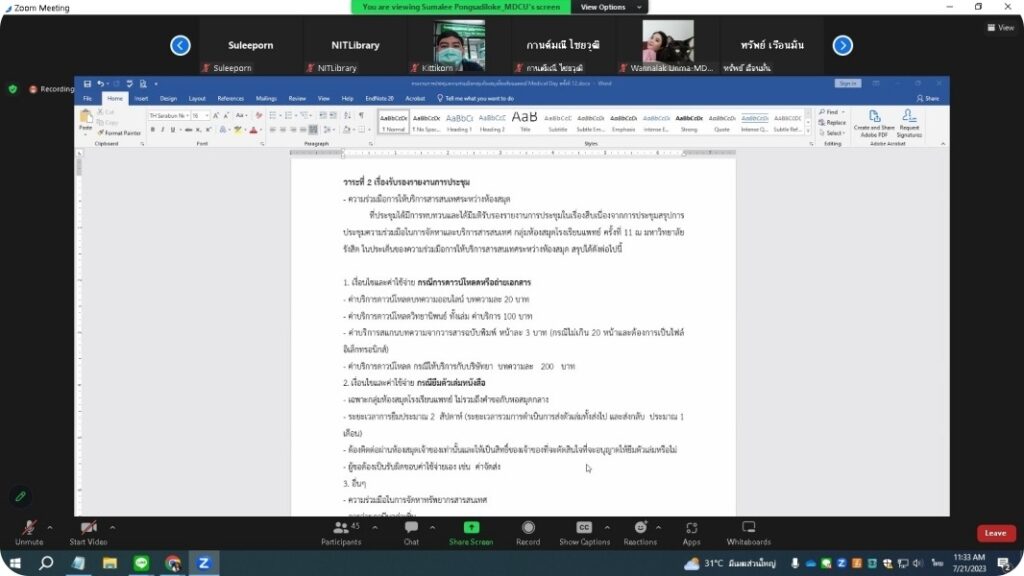Start recording with the Record icon
1024x576 pixels.
click(528, 527)
